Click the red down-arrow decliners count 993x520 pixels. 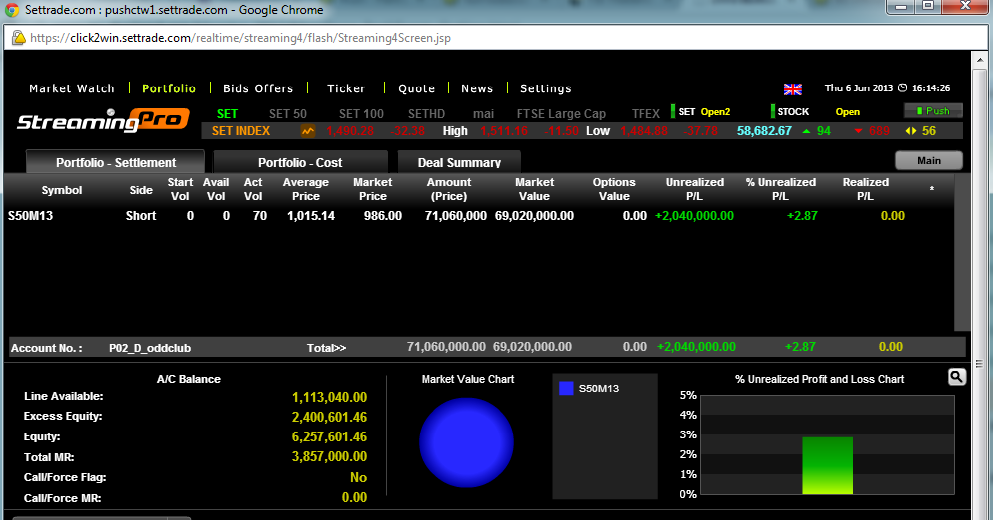871,131
